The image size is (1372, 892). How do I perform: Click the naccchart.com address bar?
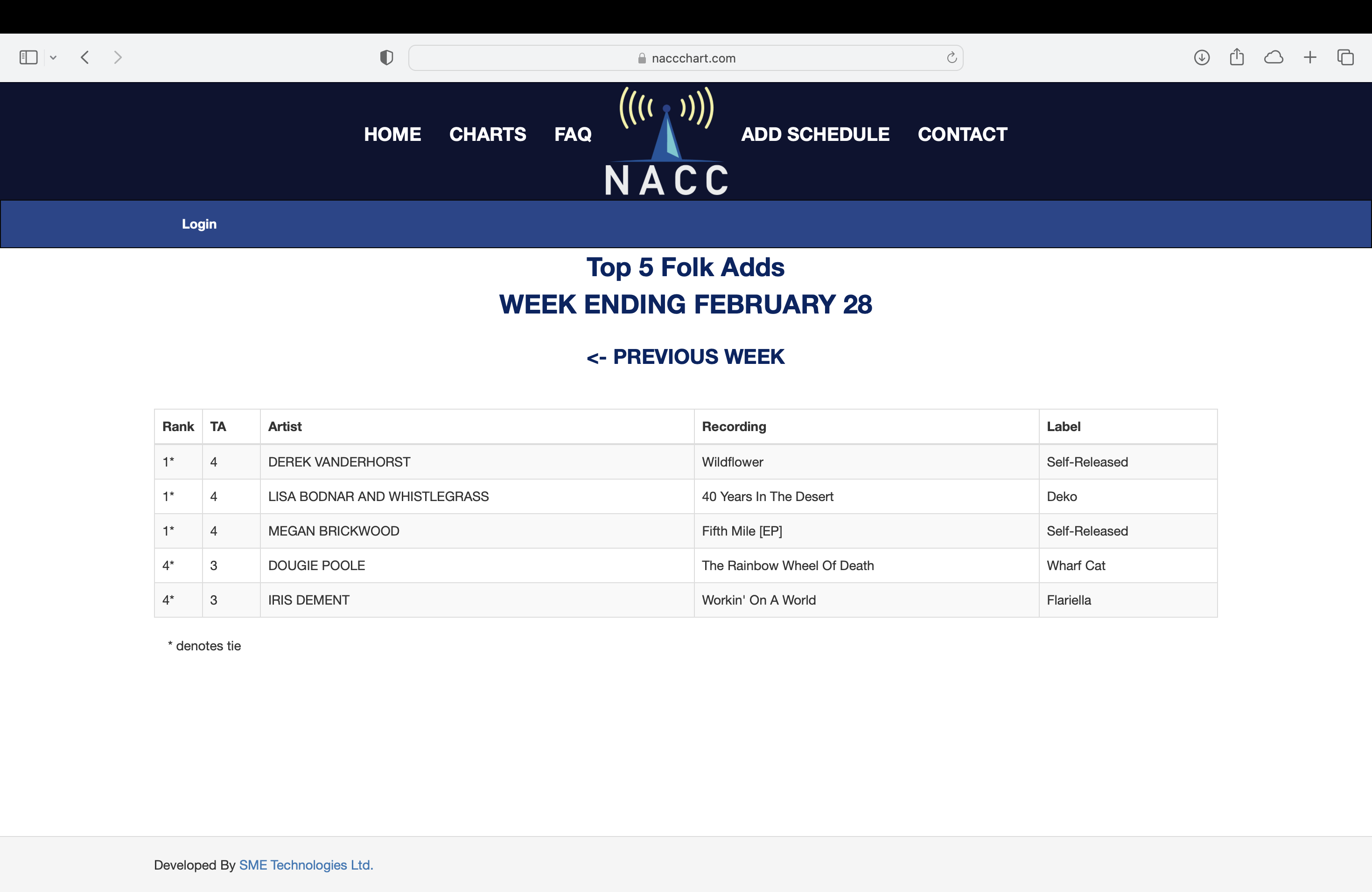686,58
